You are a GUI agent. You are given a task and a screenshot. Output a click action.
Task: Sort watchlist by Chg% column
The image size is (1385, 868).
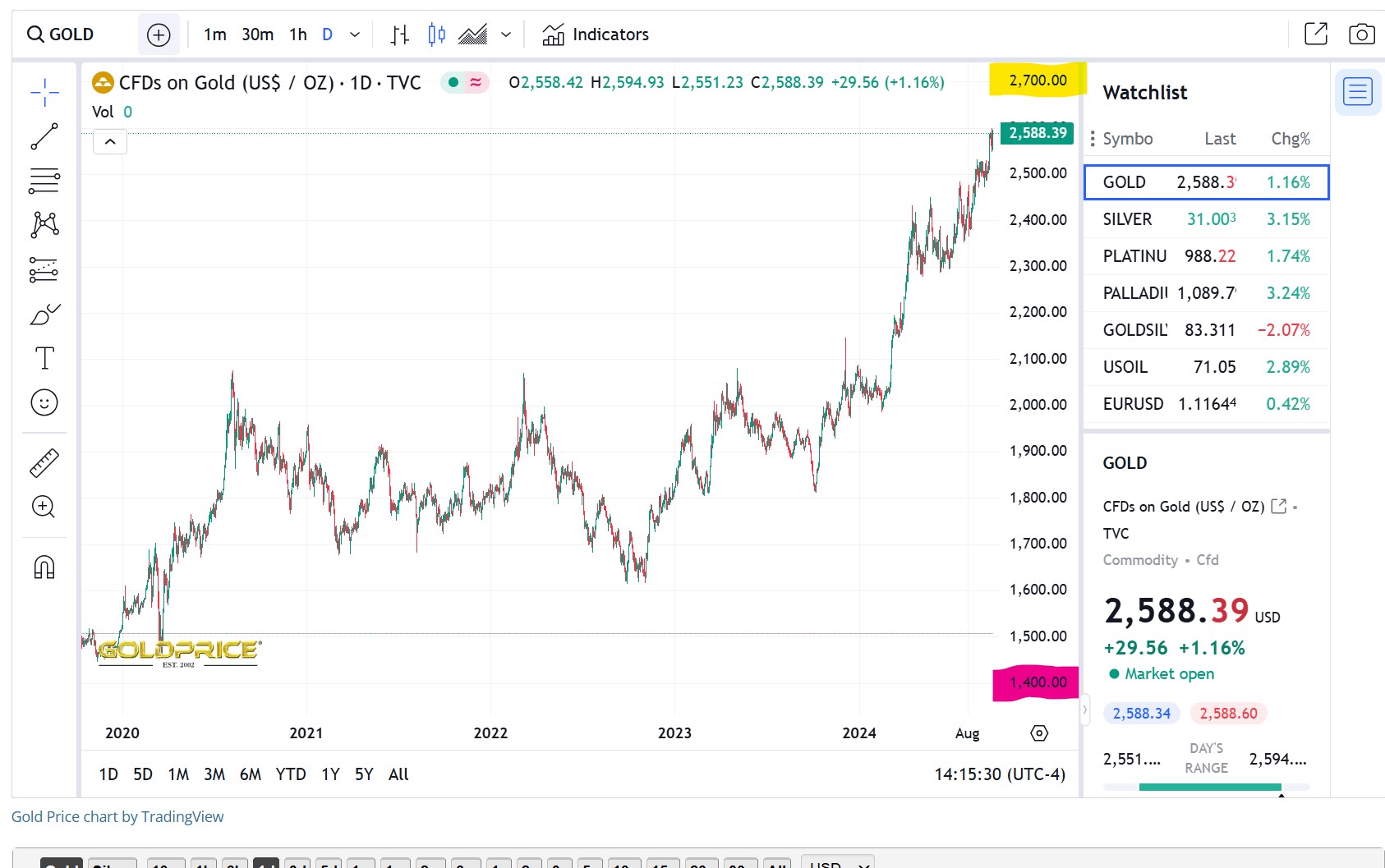(x=1291, y=139)
